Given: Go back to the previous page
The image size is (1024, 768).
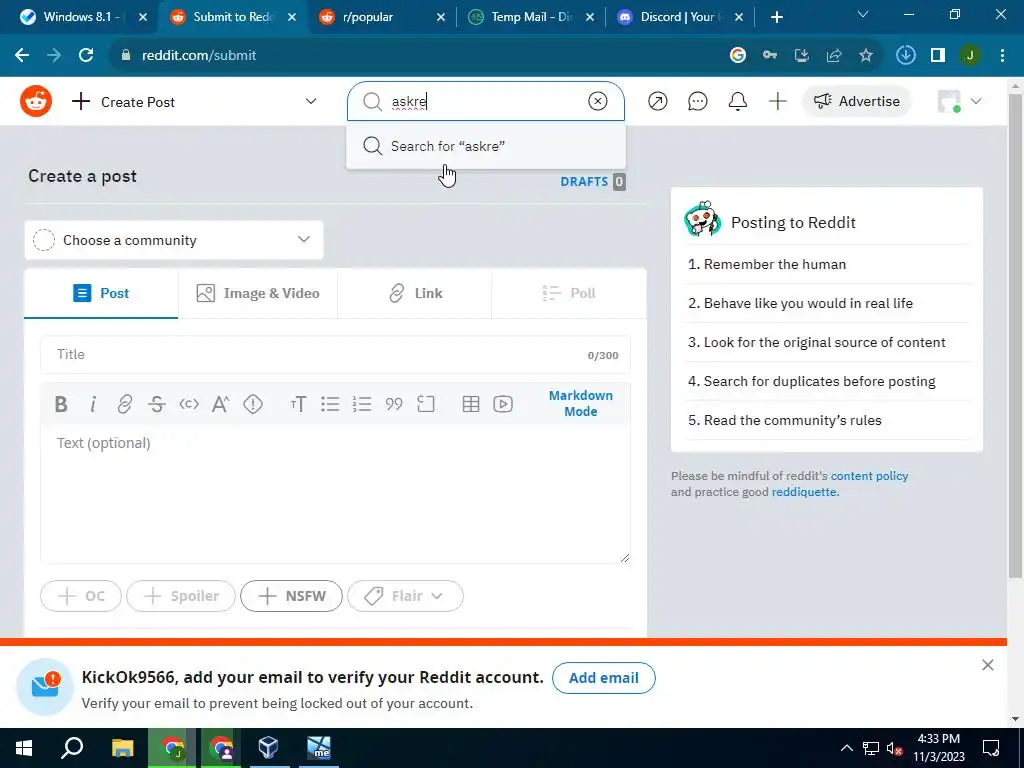Looking at the screenshot, I should tap(22, 56).
